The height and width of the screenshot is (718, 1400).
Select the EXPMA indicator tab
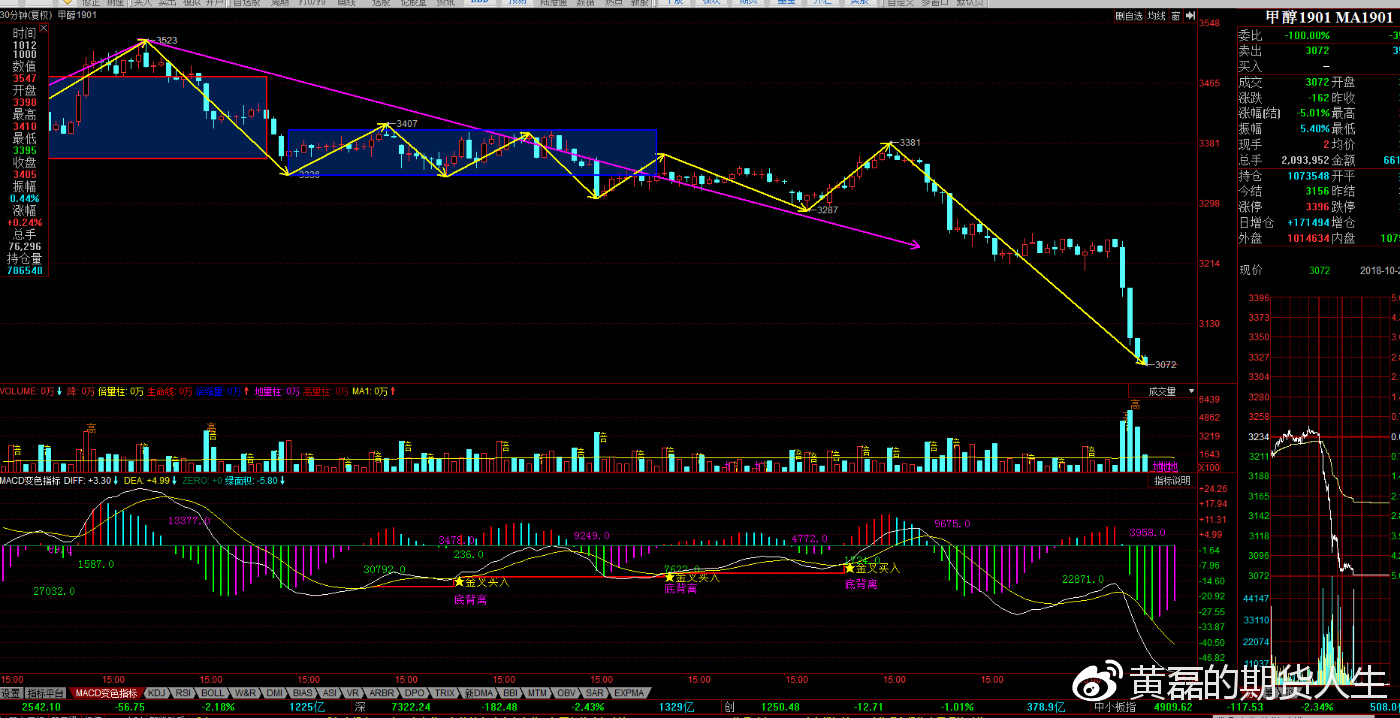(x=629, y=693)
